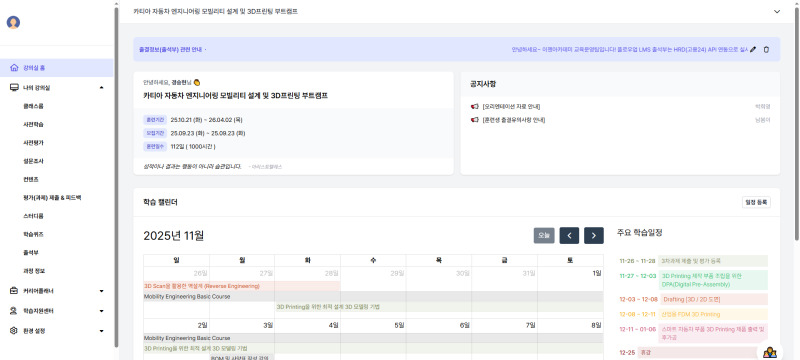Click the pencil edit icon in banner

coord(753,49)
